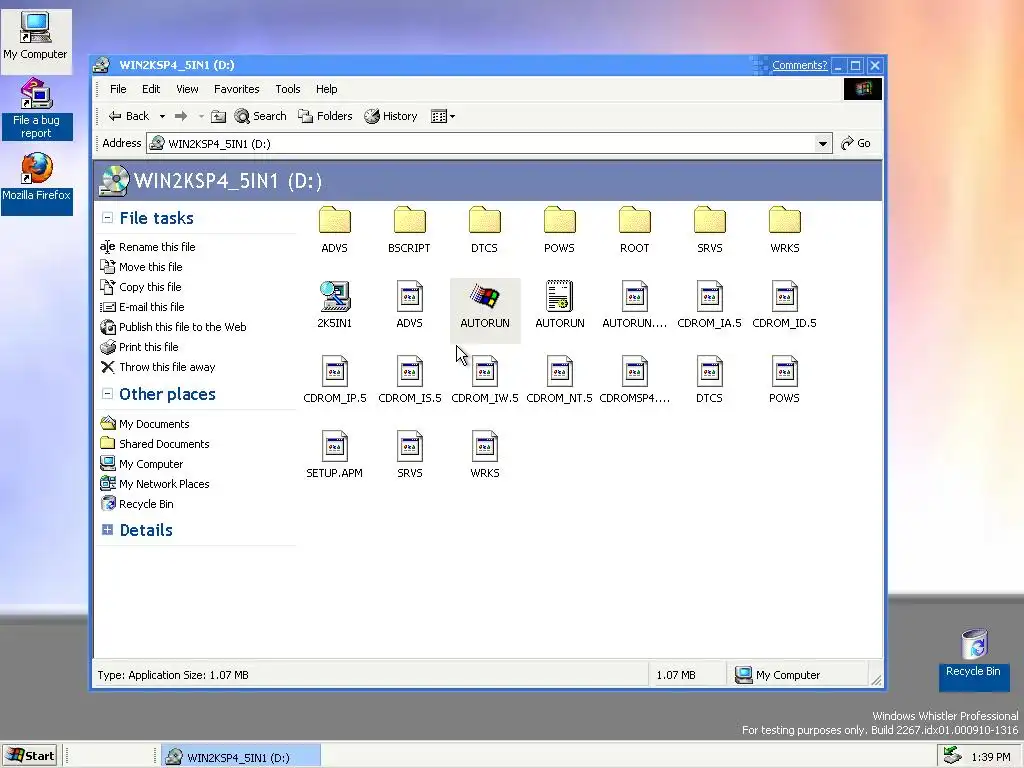Toggle the Folders pane
1024x768 pixels.
pos(325,116)
